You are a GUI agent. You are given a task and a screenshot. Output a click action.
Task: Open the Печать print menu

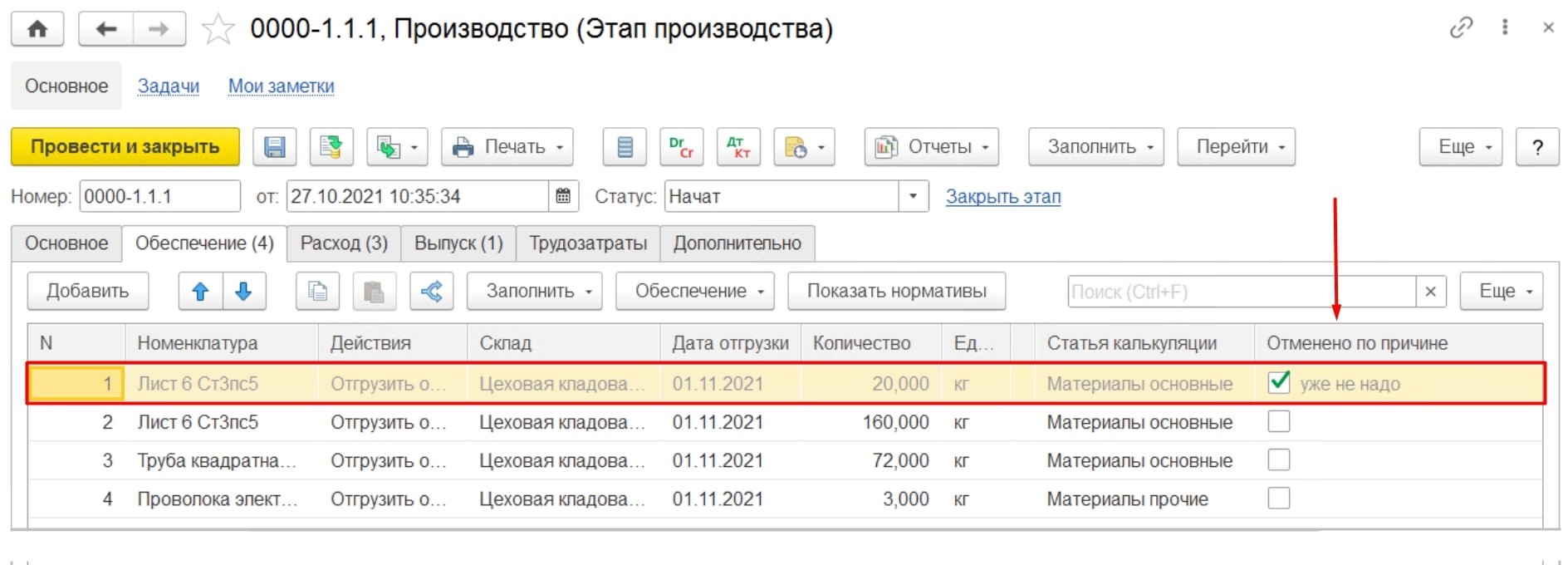507,147
